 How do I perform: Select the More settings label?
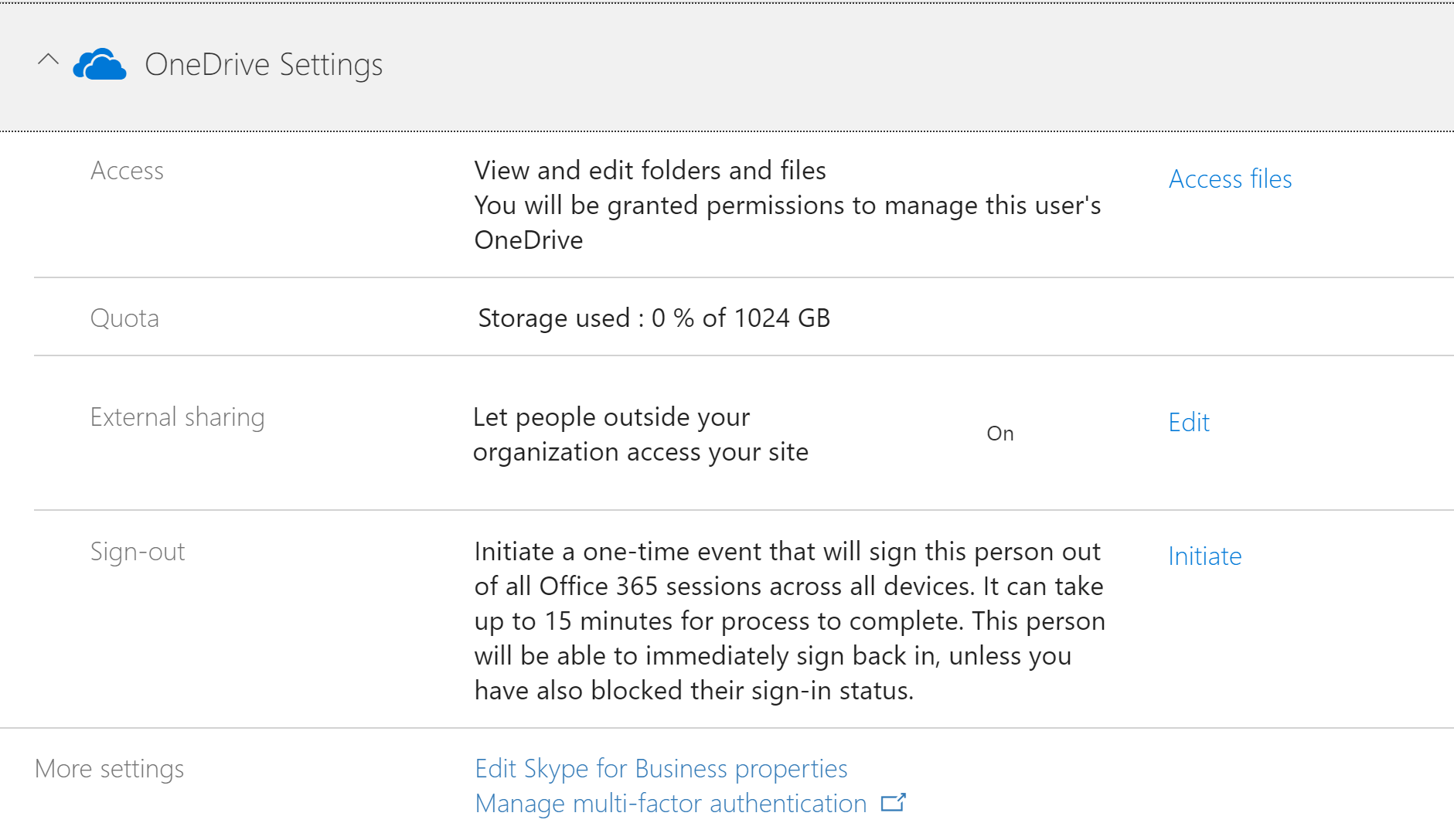pyautogui.click(x=109, y=768)
